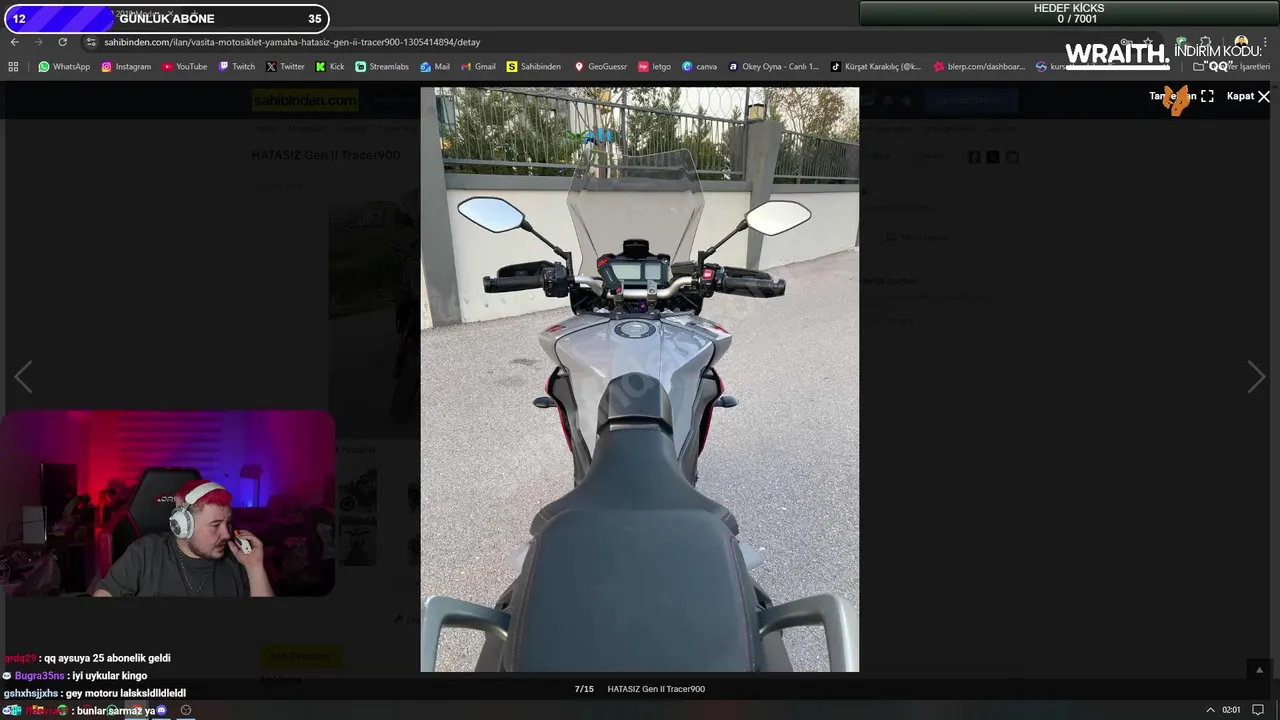Viewport: 1280px width, 720px height.
Task: Open the YouTube bookmark
Action: point(185,67)
